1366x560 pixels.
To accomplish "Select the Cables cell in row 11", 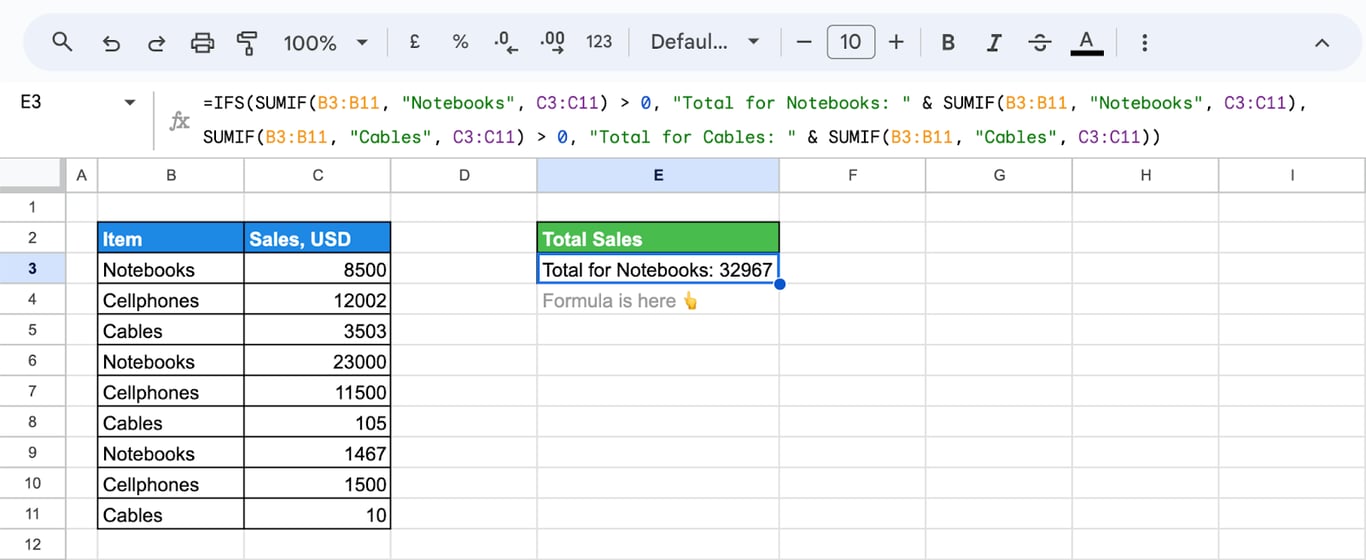I will (x=171, y=515).
